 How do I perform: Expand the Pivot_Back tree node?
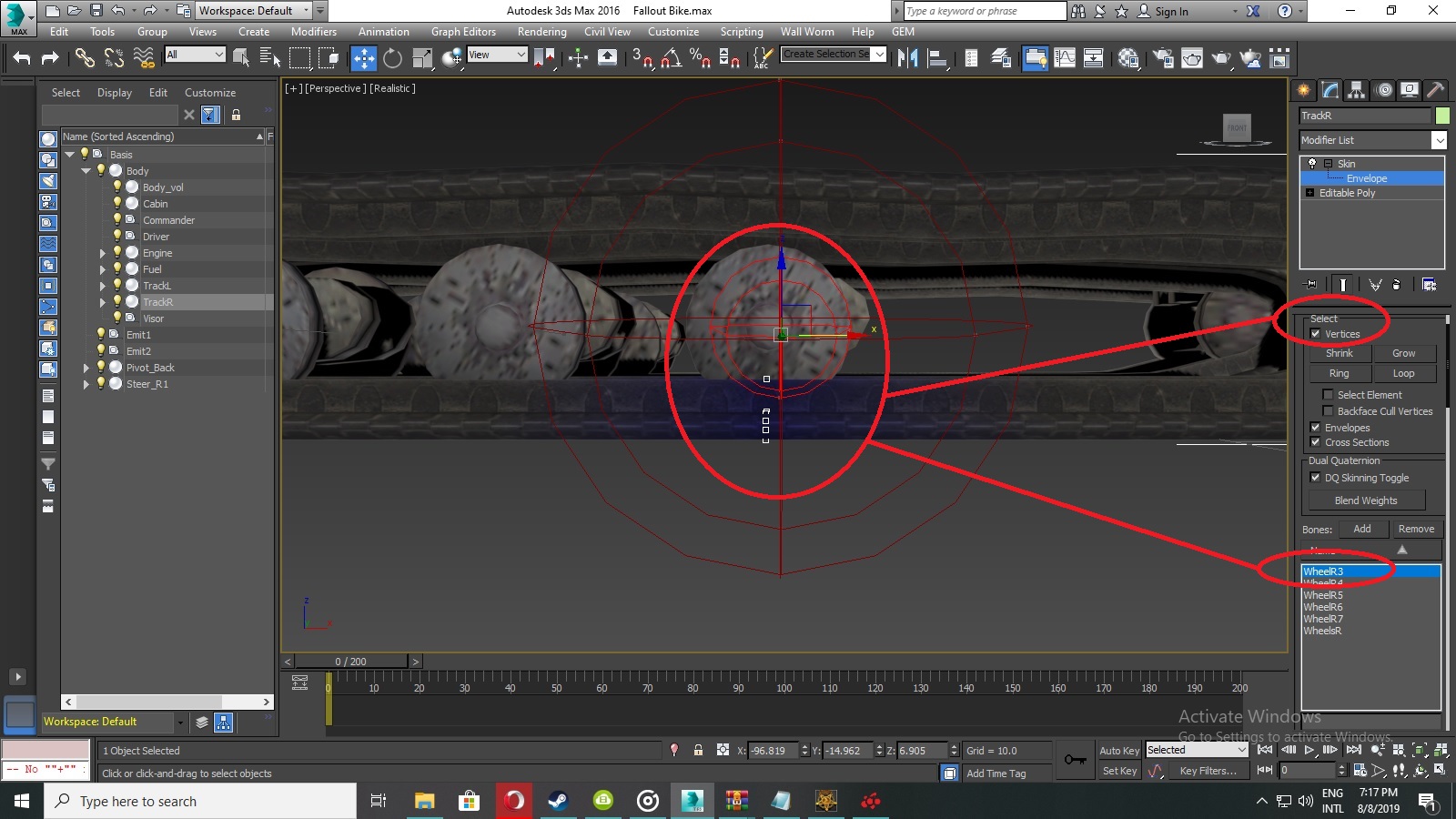tap(86, 368)
